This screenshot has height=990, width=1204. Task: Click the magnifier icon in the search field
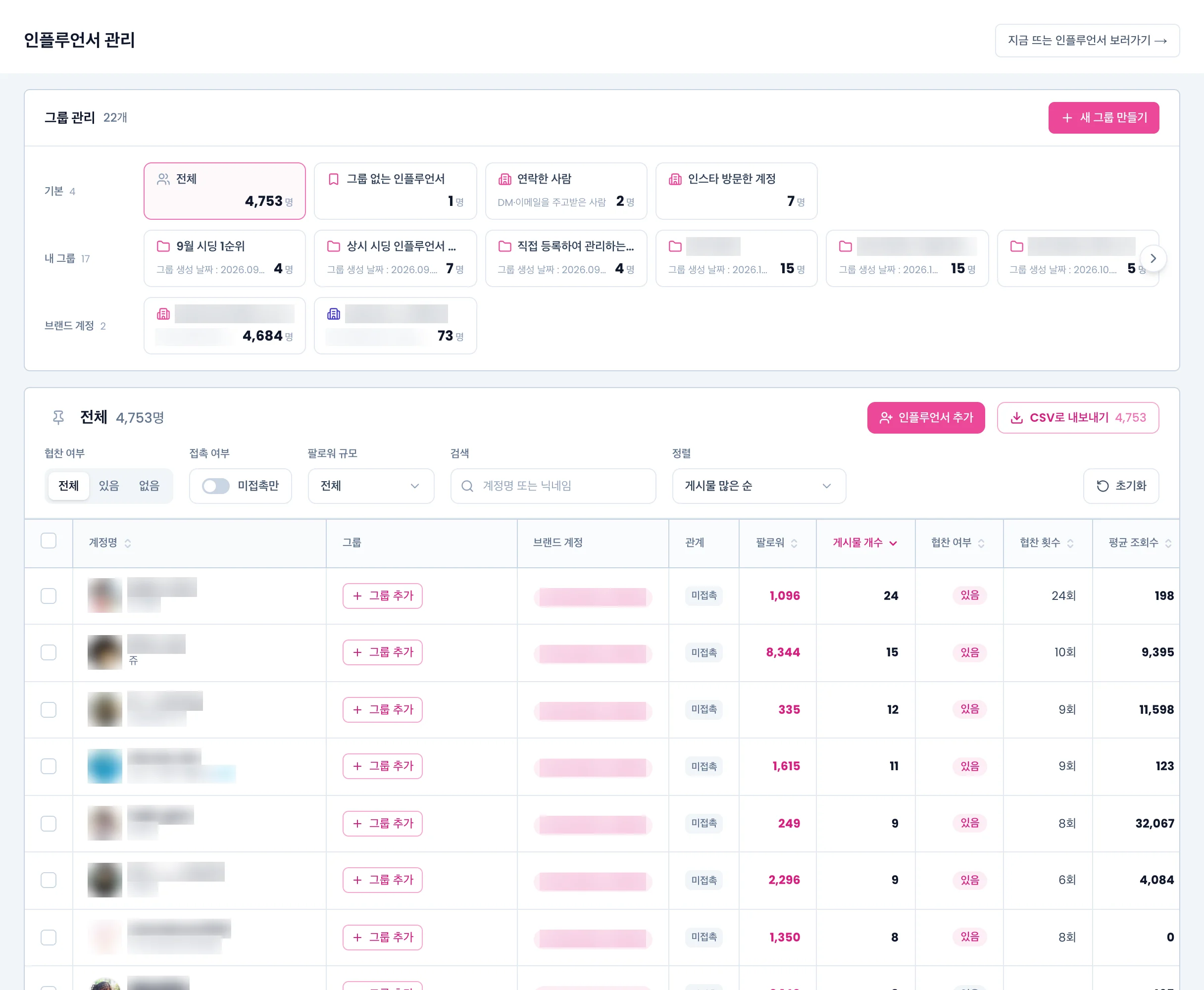click(467, 486)
